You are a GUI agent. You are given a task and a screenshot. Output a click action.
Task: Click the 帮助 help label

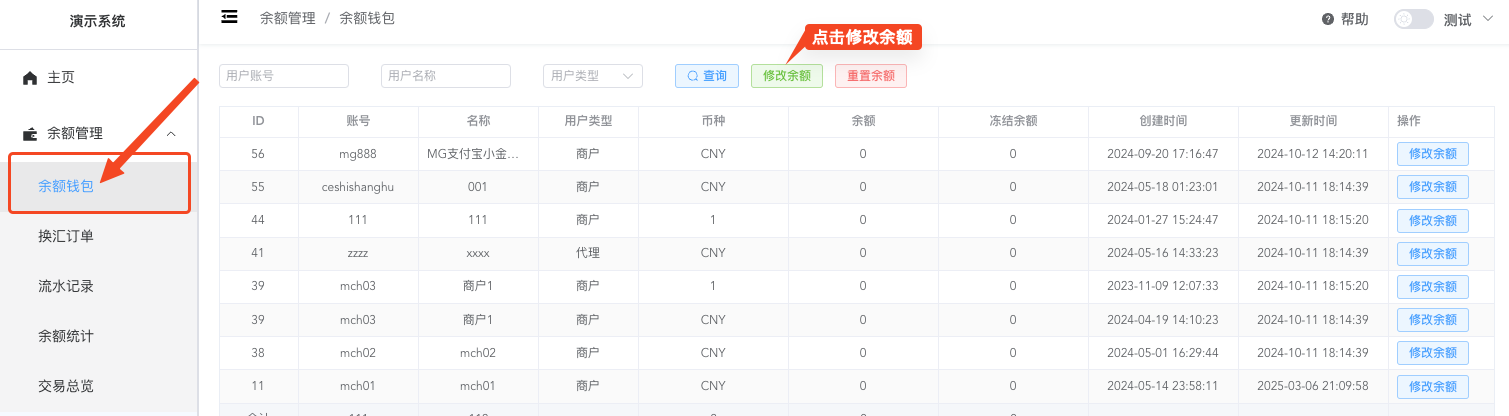1355,19
